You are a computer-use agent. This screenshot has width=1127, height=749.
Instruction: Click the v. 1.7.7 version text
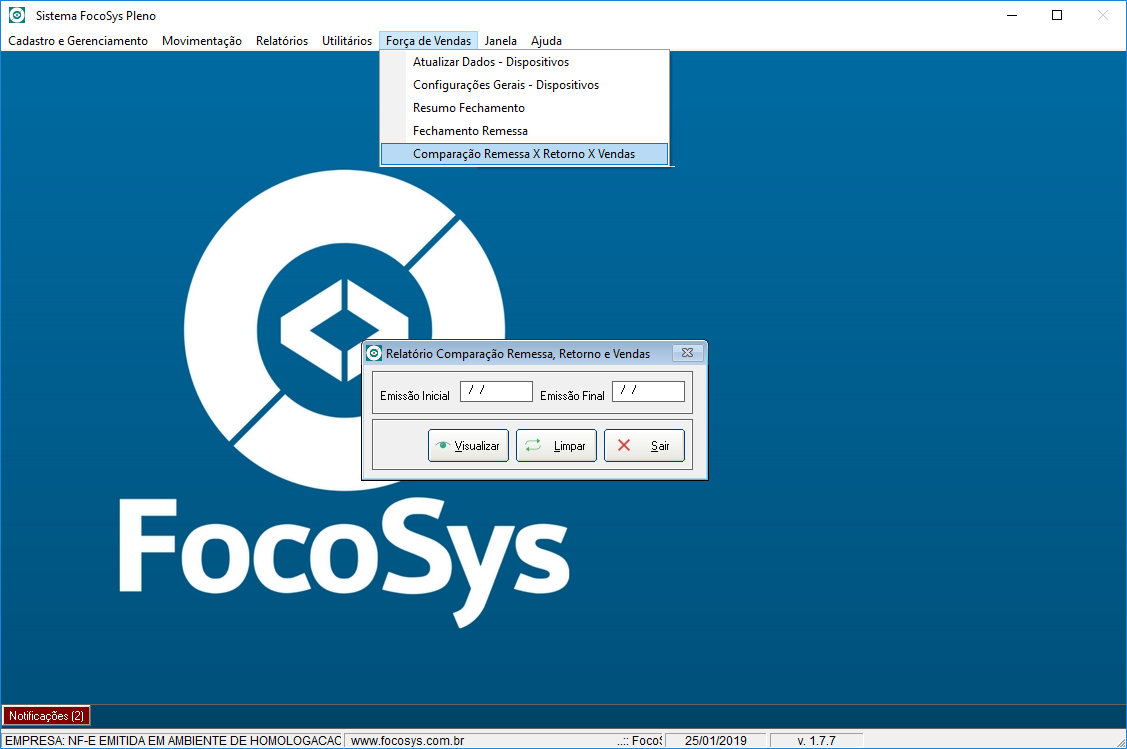pos(816,740)
